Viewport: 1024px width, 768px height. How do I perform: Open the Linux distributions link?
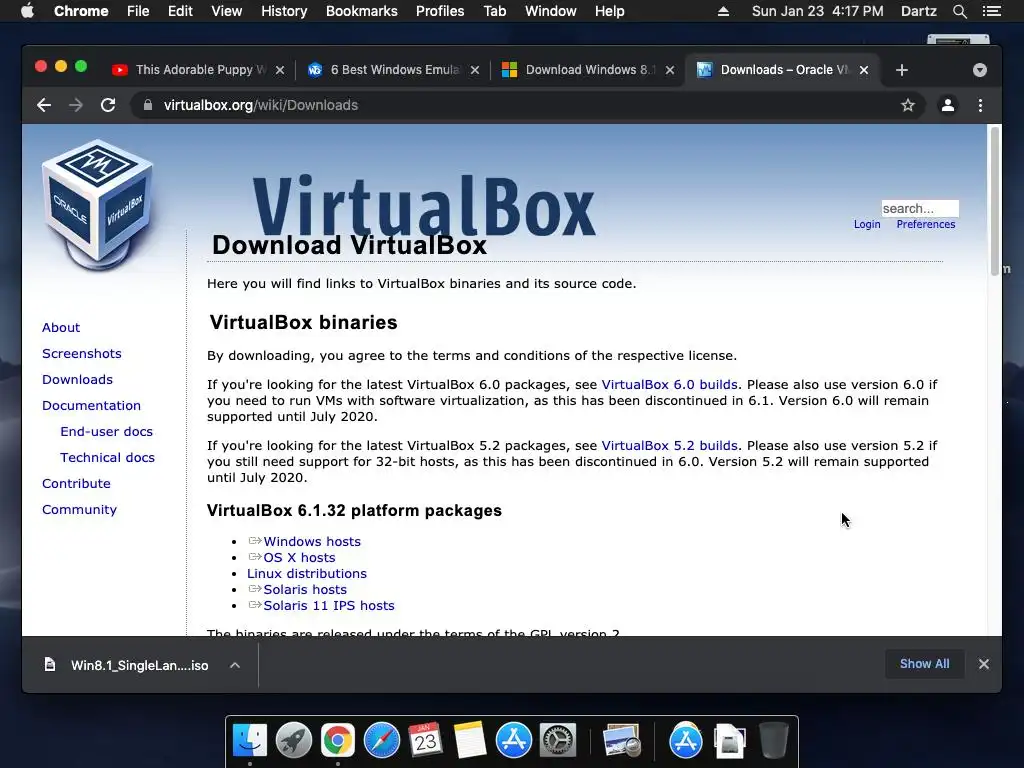[x=306, y=573]
